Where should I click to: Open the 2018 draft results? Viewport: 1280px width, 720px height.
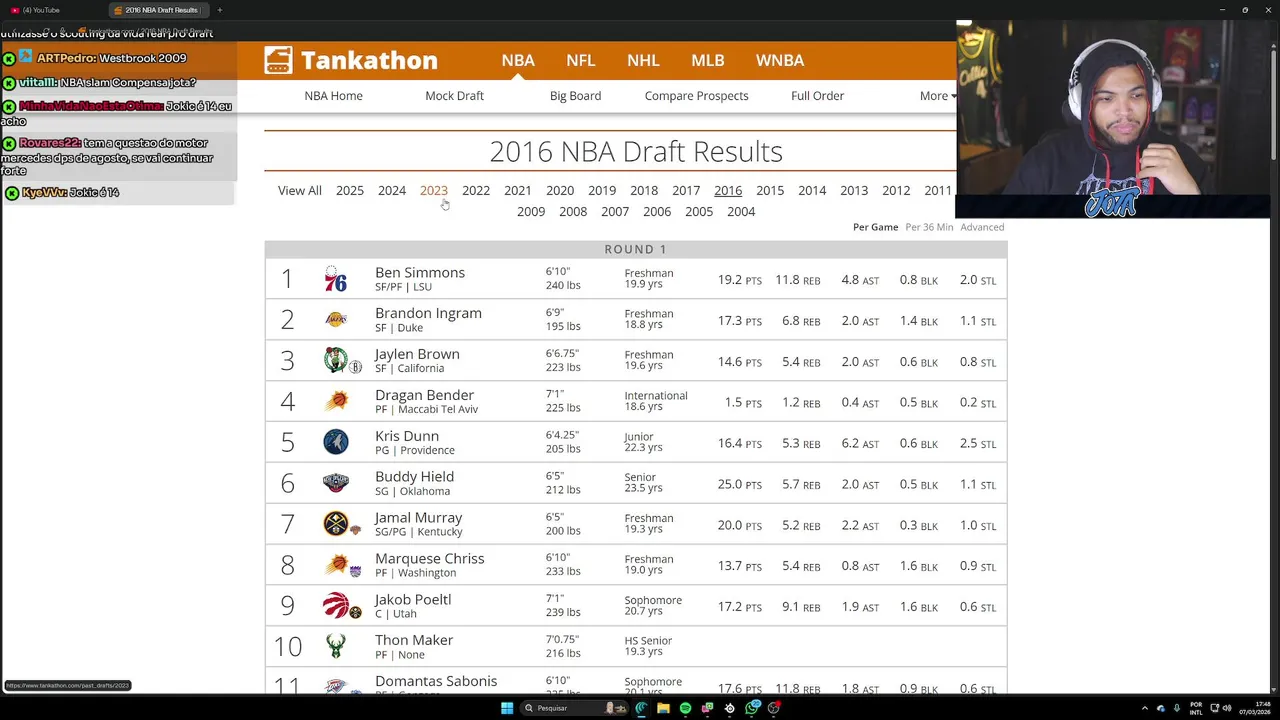coord(644,191)
